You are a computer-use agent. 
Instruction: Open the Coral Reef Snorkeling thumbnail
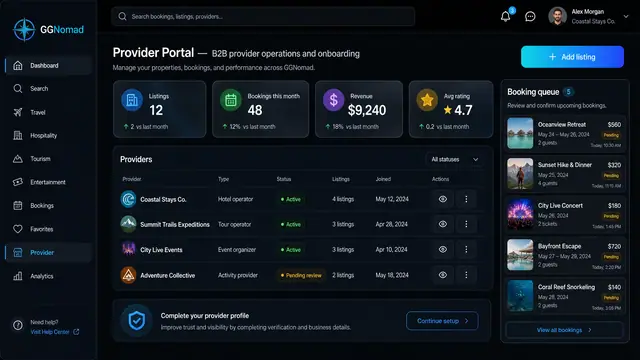pyautogui.click(x=520, y=296)
